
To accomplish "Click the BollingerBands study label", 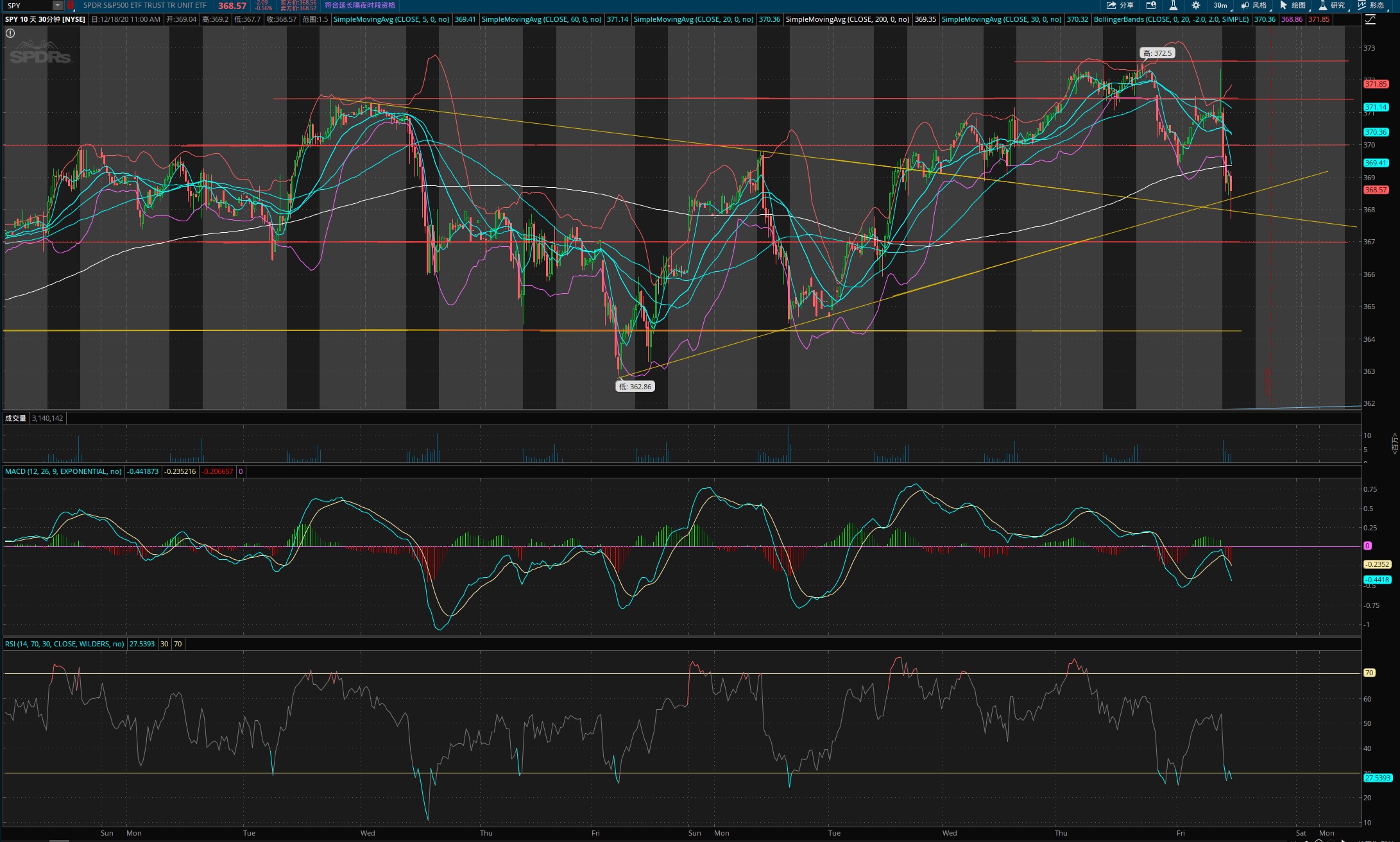I will pos(1172,19).
